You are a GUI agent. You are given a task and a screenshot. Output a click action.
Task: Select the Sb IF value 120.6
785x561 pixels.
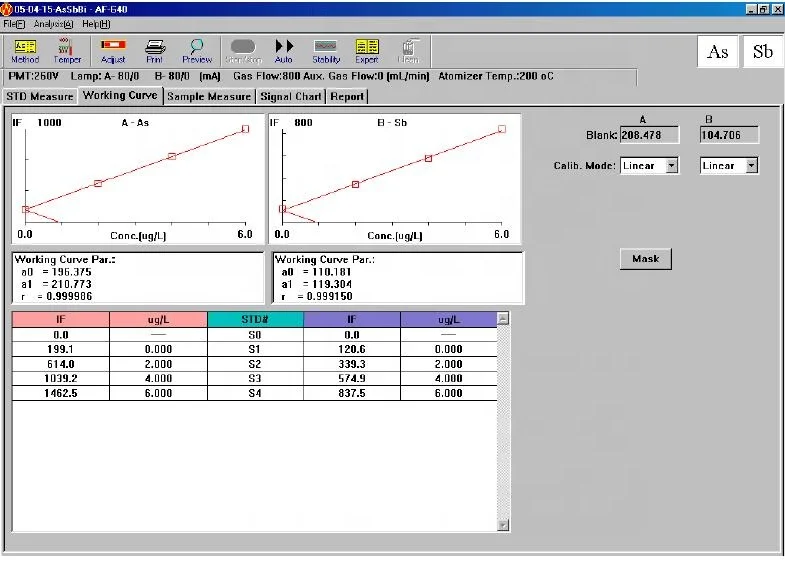coord(351,349)
